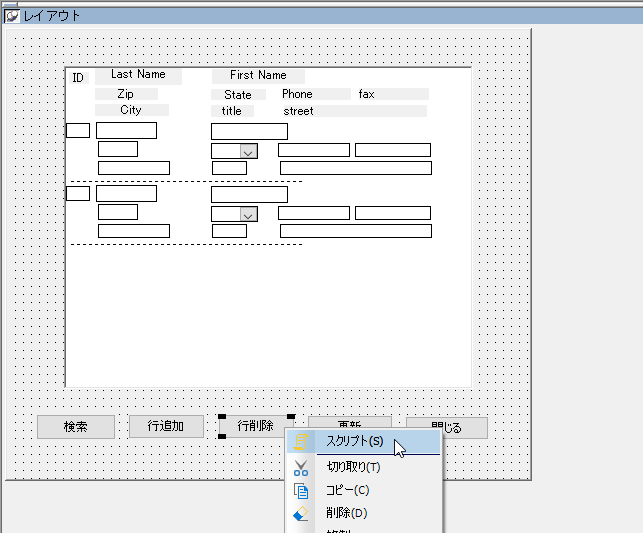Click the first row street field
Image resolution: width=643 pixels, height=533 pixels.
355,168
